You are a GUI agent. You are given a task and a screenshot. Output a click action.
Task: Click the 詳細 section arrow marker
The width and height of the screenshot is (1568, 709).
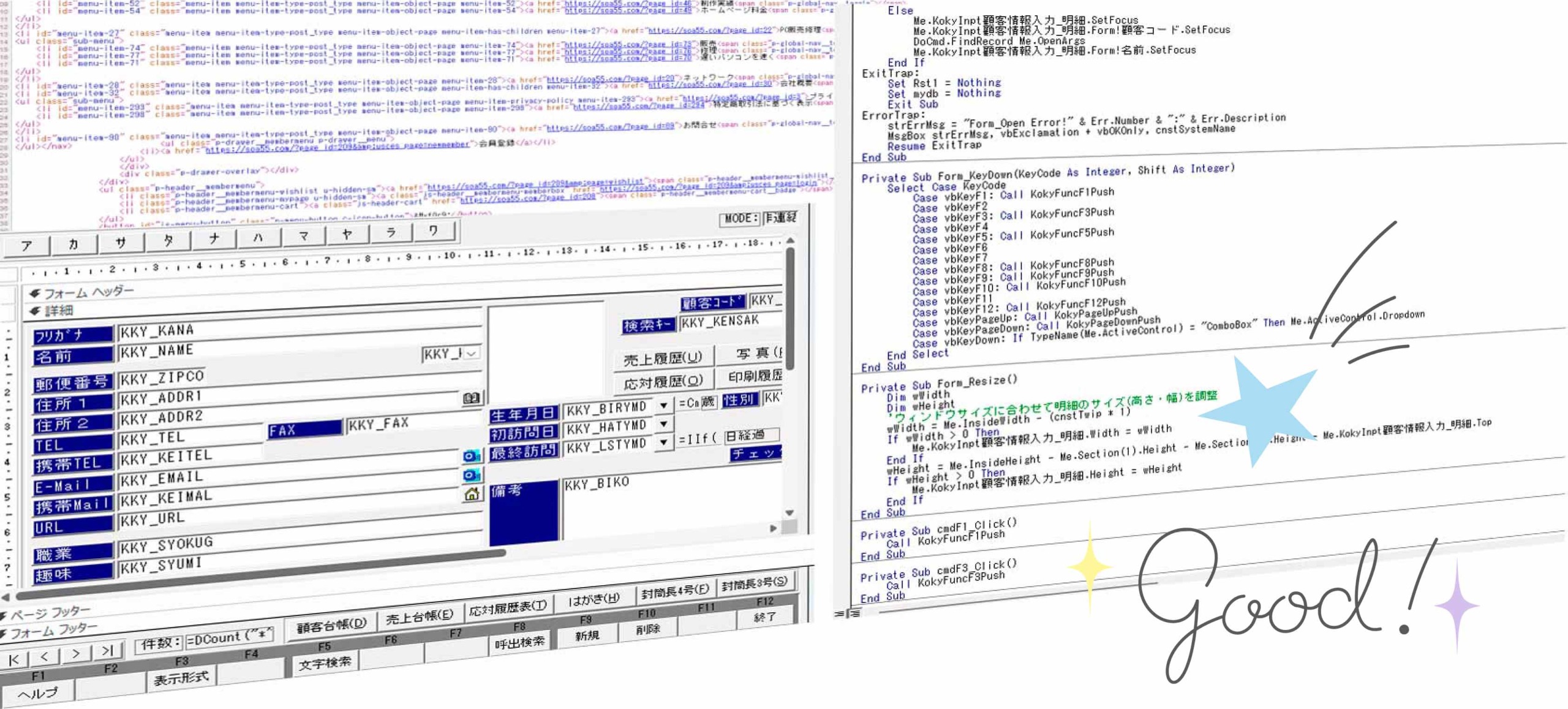click(35, 311)
